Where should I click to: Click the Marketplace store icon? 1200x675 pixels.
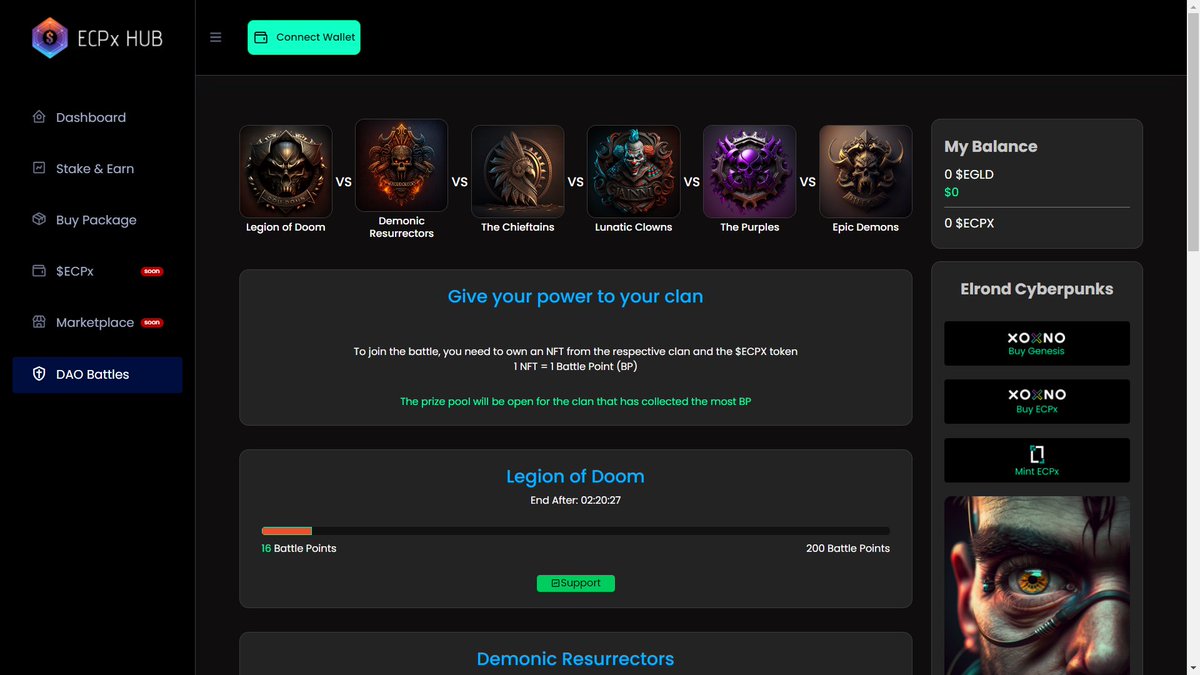[39, 322]
